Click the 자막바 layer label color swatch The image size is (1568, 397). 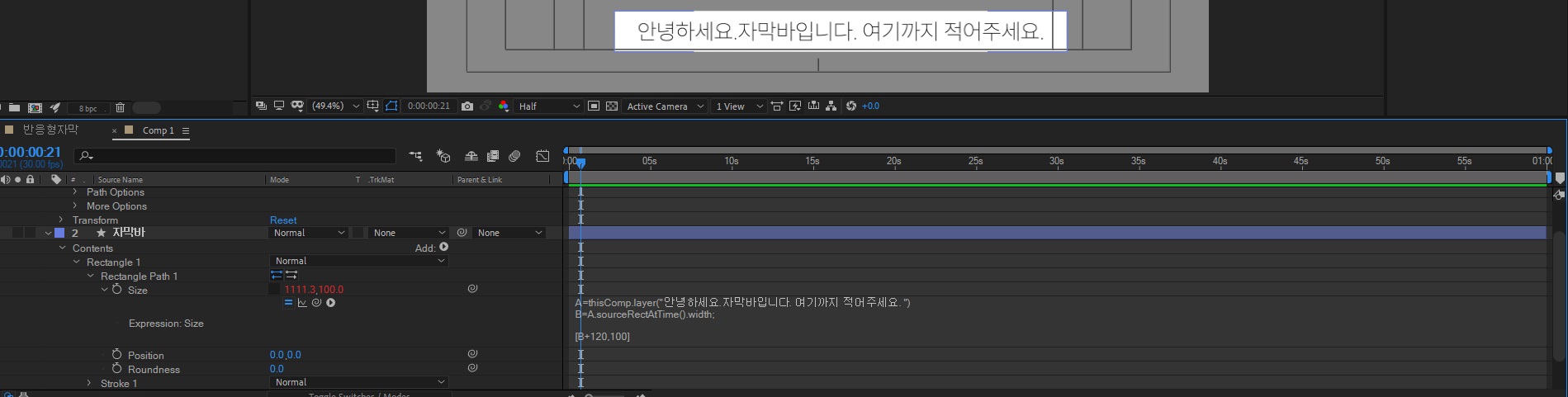click(x=59, y=233)
